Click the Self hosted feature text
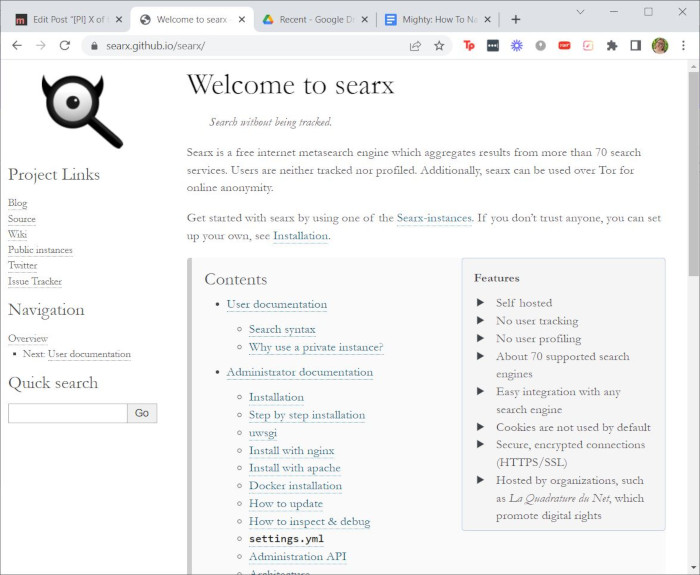 (x=524, y=303)
